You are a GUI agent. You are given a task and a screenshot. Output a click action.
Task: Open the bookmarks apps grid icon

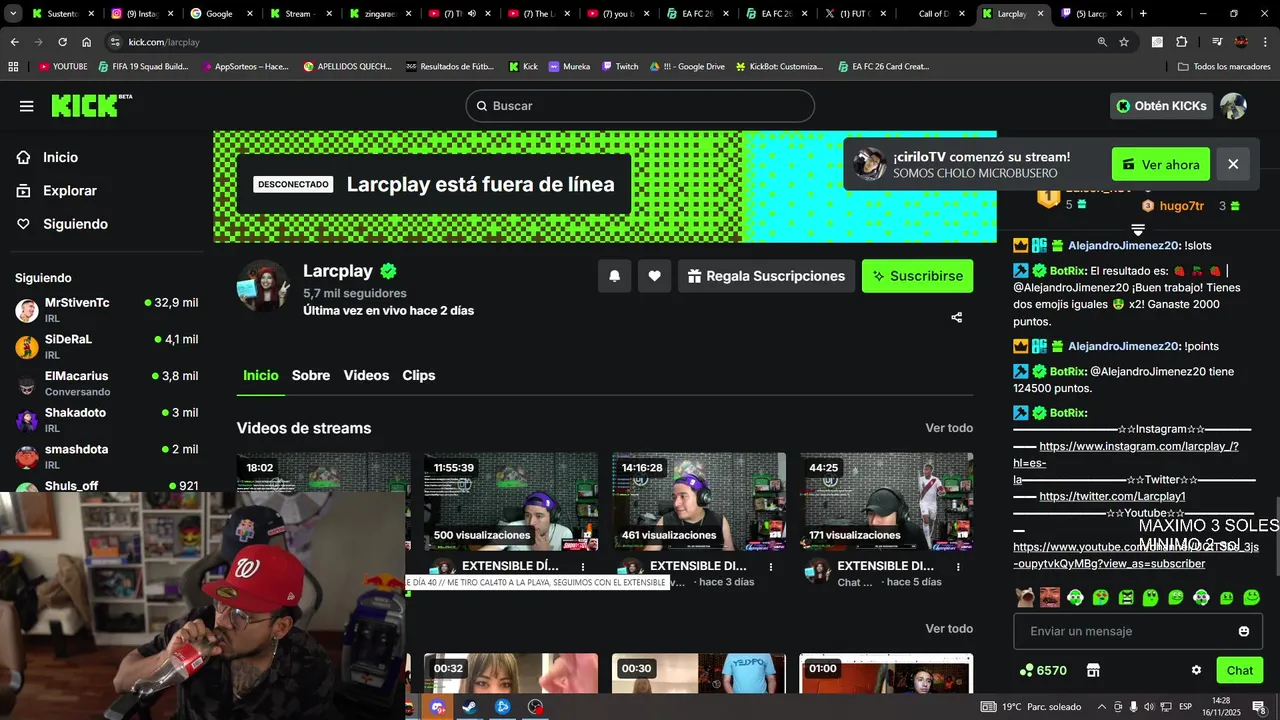13,67
